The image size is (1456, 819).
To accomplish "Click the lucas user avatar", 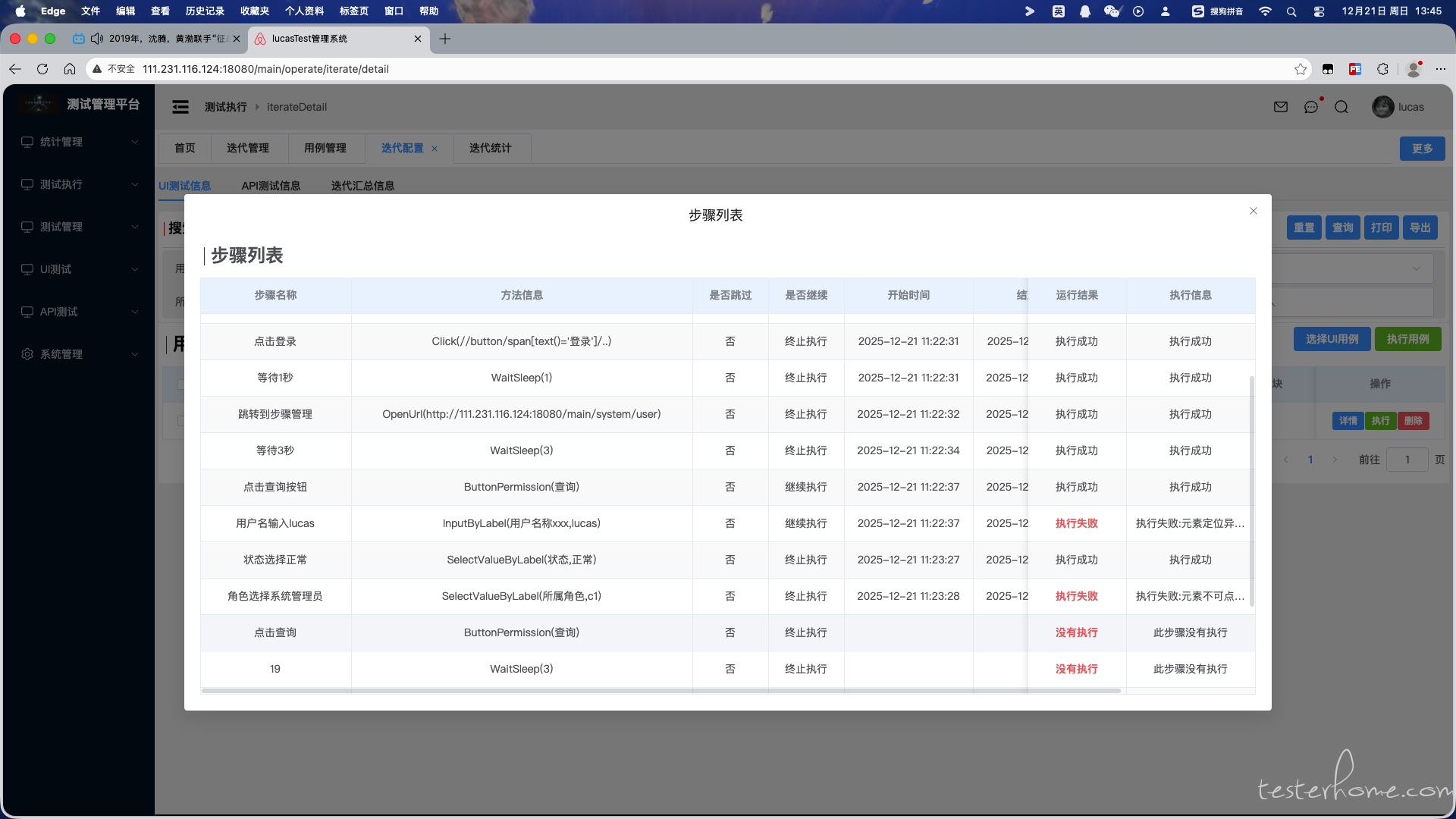I will 1382,107.
